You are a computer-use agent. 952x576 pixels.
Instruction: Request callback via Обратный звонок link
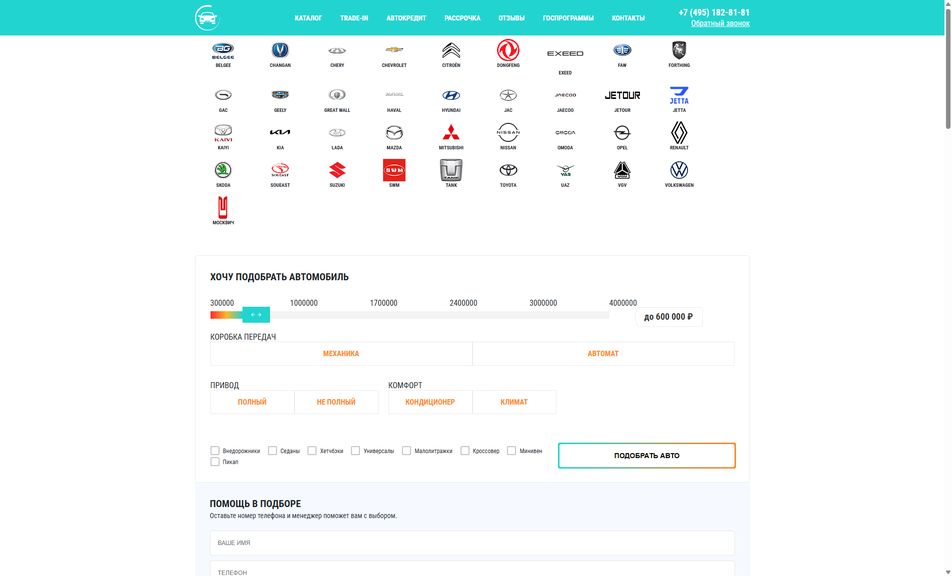720,24
